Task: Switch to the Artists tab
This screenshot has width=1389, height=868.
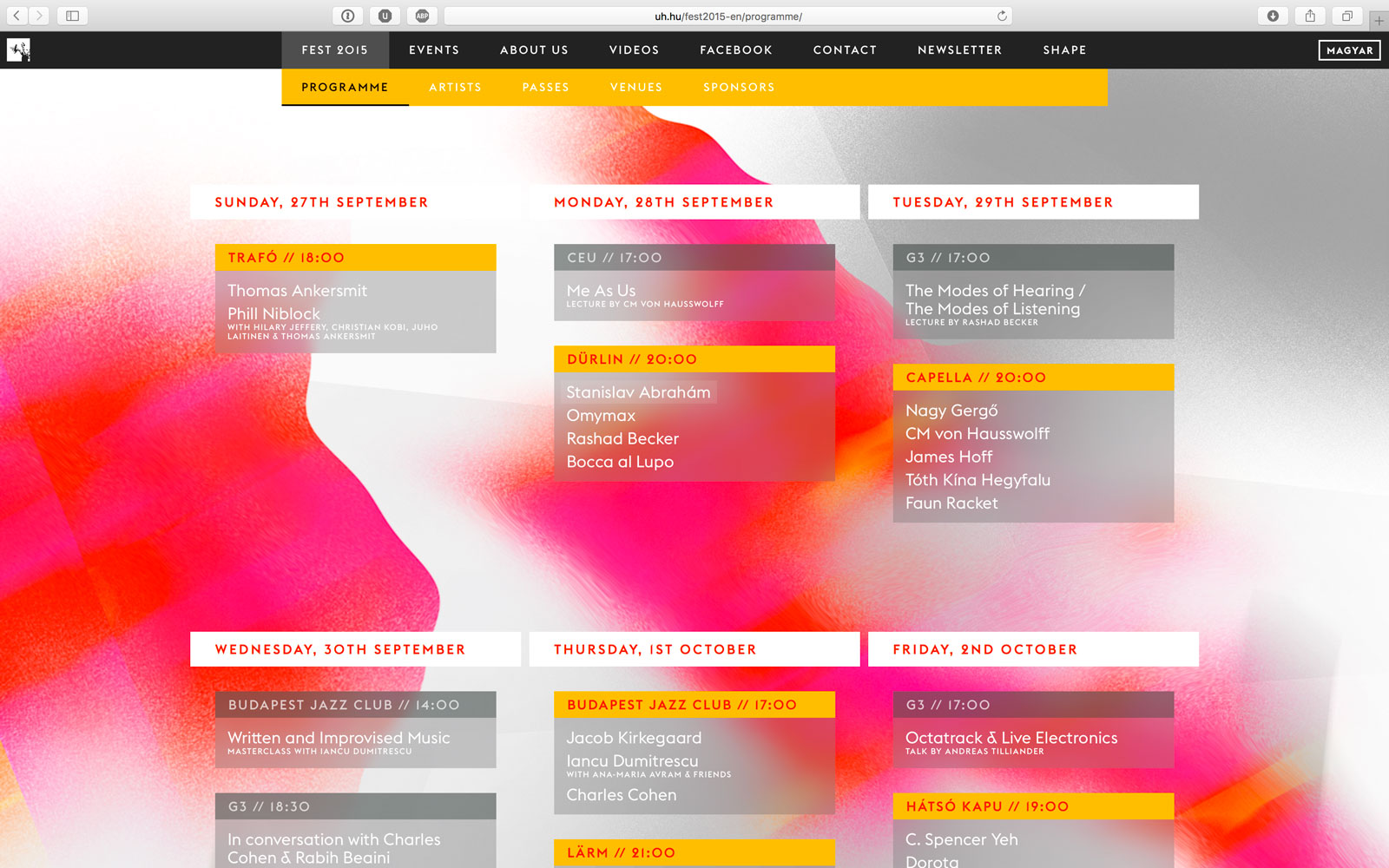Action: (455, 87)
